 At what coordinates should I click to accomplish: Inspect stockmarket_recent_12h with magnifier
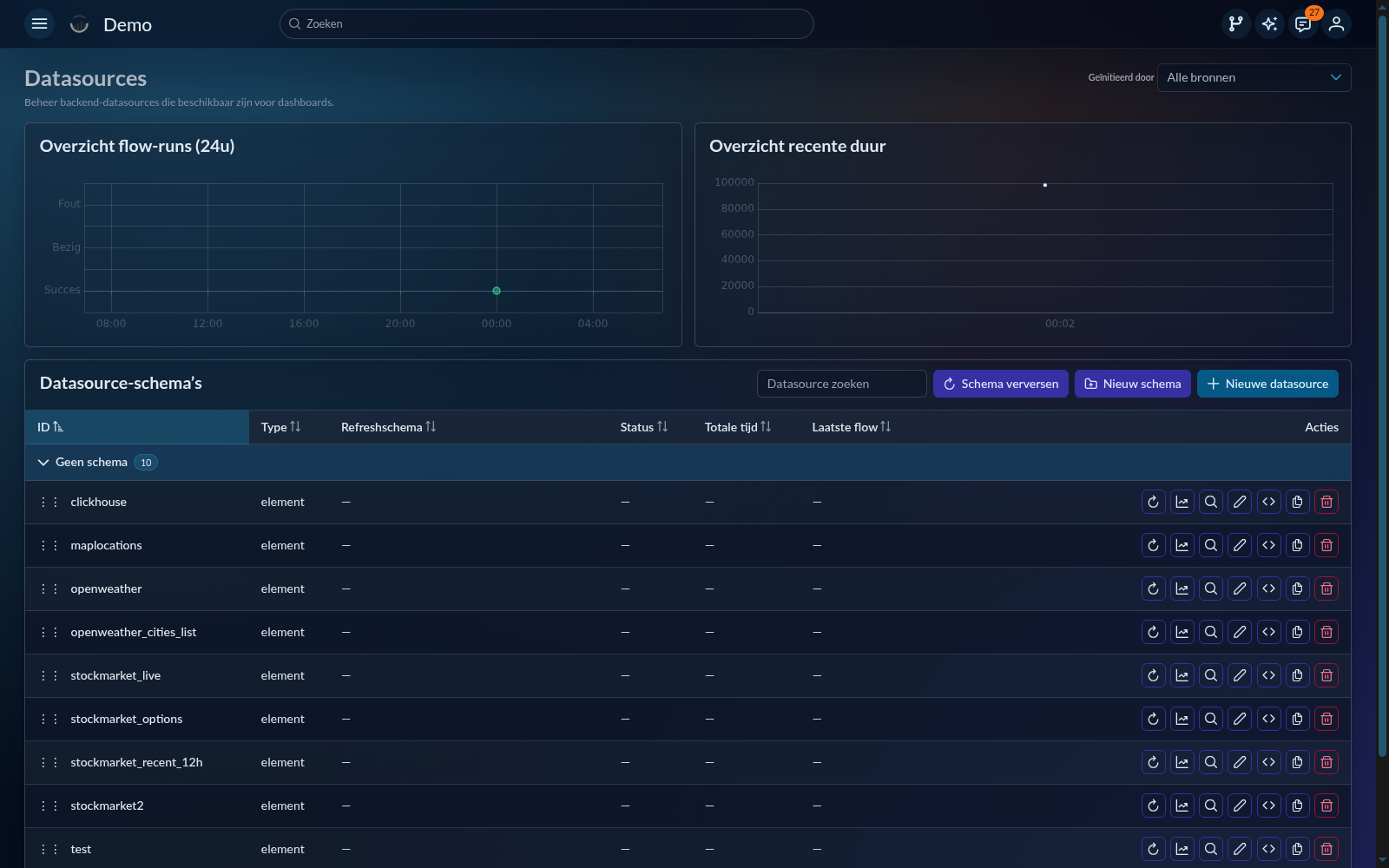[x=1211, y=762]
